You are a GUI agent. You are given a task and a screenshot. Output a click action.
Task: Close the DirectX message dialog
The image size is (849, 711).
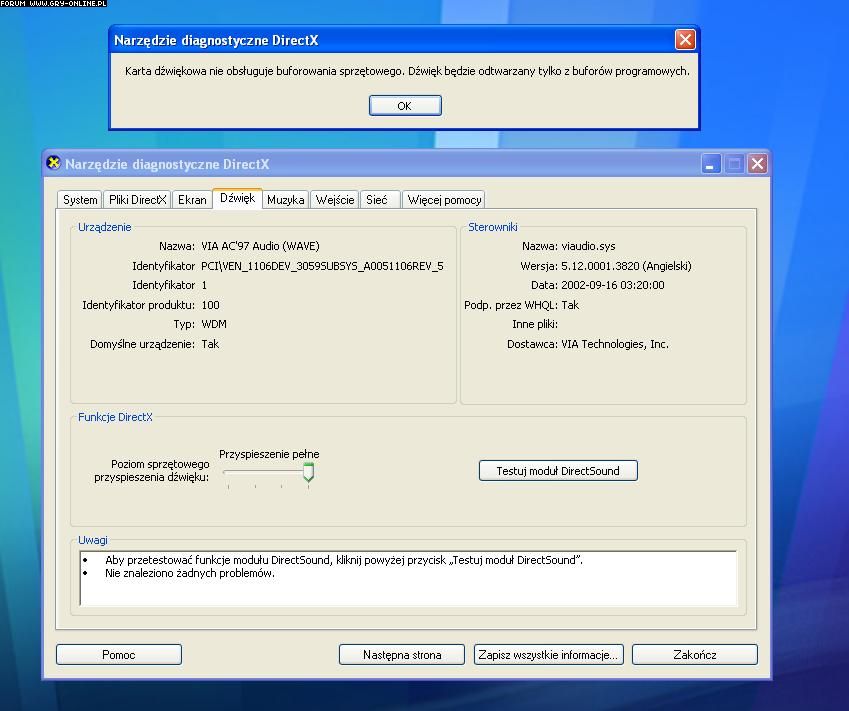(x=685, y=40)
